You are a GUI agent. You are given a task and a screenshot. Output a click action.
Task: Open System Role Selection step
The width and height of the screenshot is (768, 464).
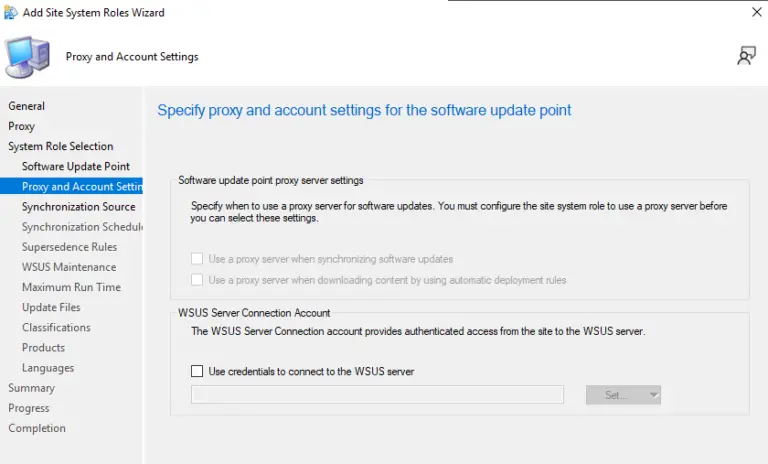(61, 146)
